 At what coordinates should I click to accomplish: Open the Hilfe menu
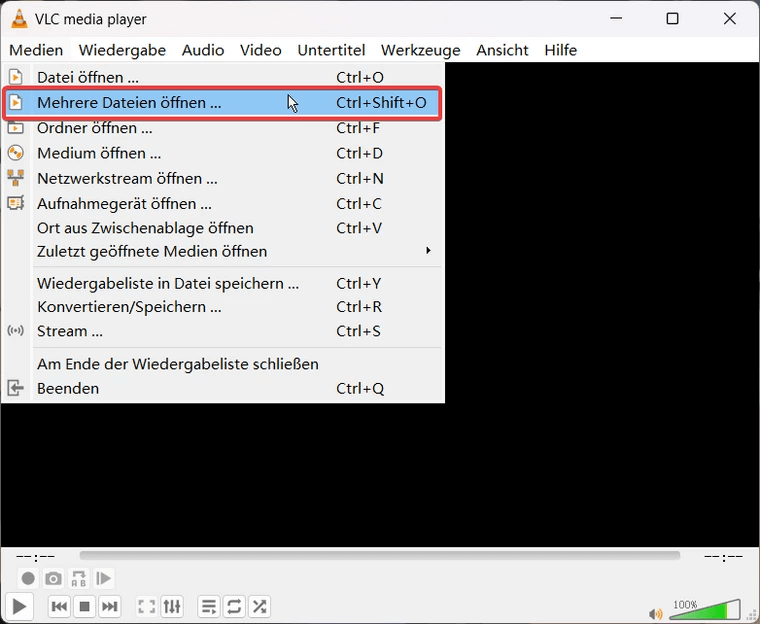click(560, 50)
